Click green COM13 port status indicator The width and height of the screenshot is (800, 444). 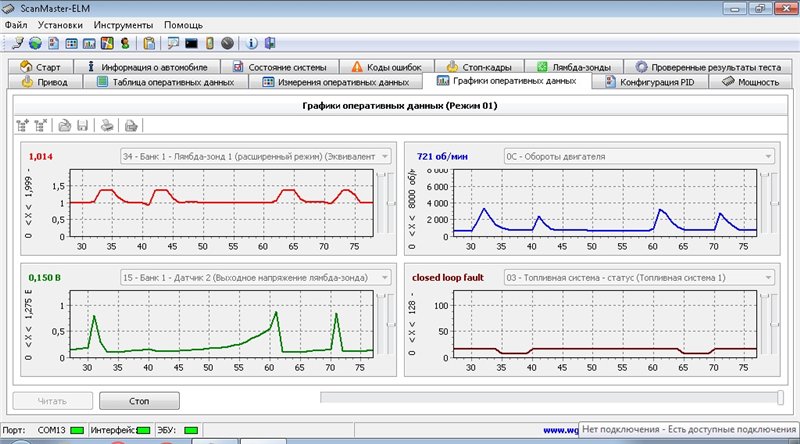click(77, 430)
